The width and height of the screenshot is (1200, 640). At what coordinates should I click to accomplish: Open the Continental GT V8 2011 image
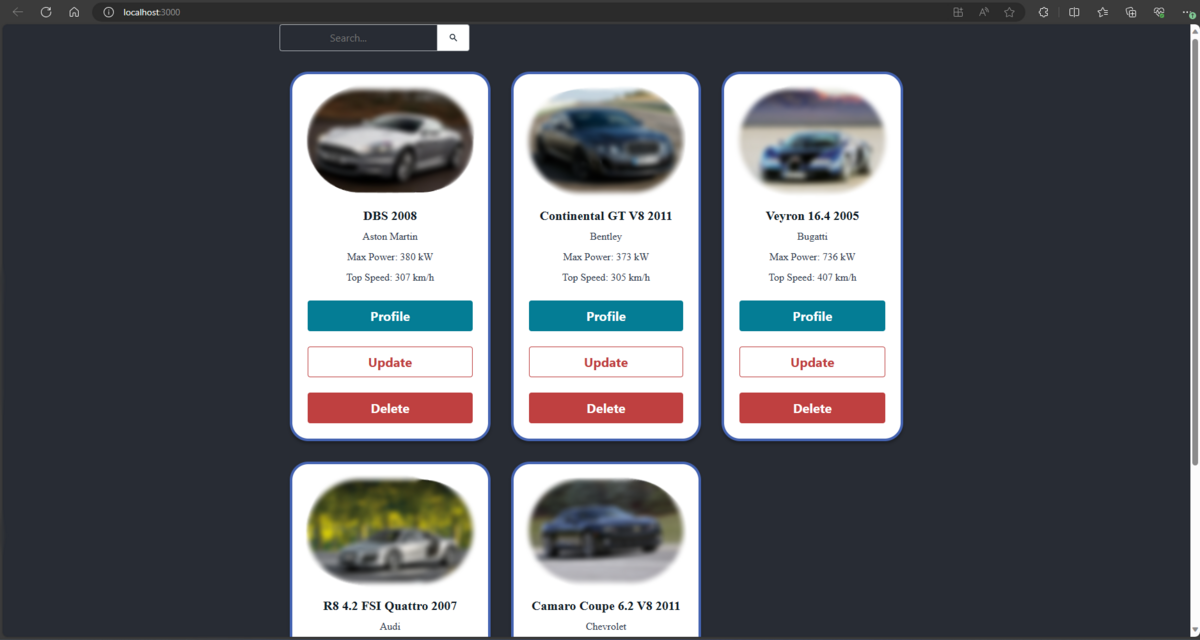pos(606,140)
